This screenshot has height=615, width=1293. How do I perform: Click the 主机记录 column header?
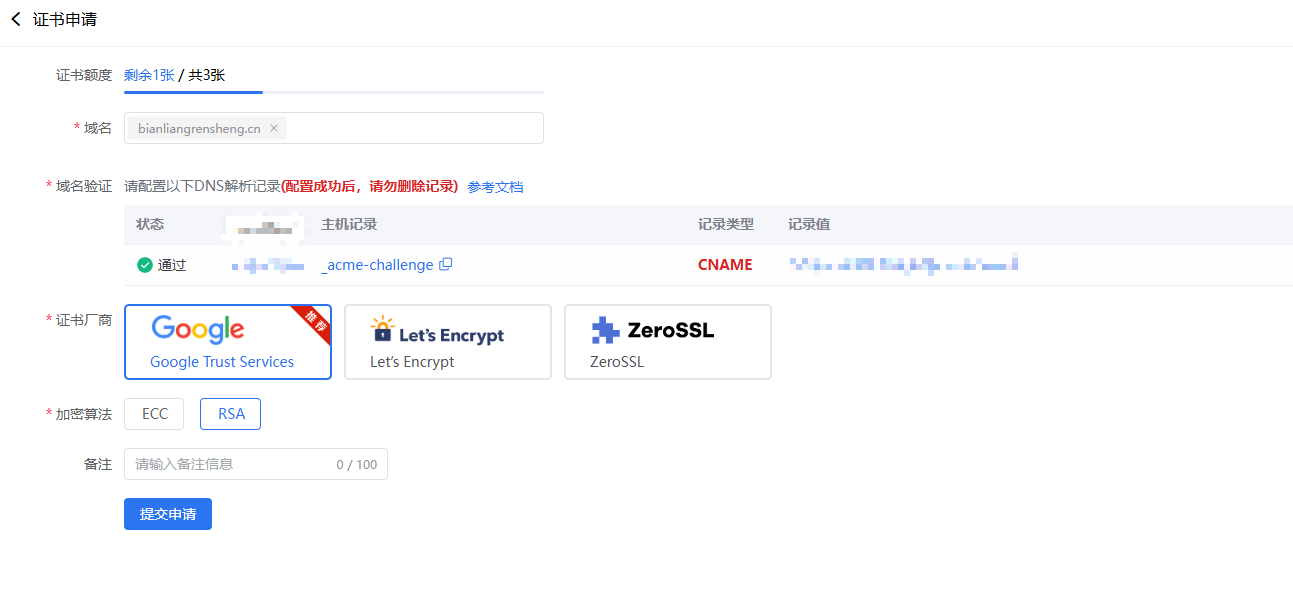pyautogui.click(x=349, y=224)
